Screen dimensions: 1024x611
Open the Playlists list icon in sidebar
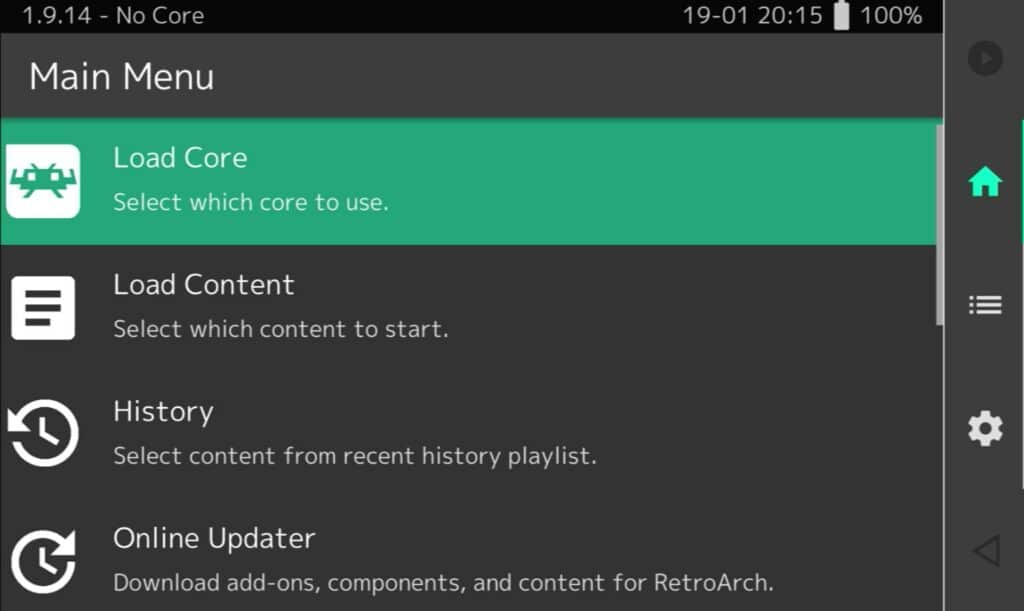985,305
